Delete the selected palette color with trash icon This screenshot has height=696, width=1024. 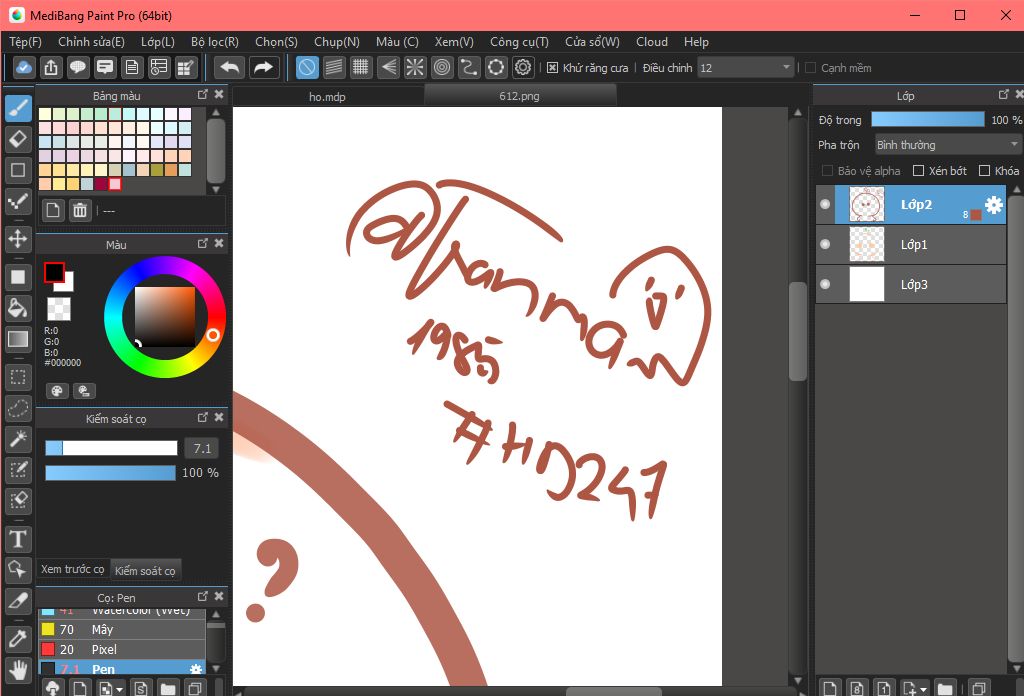pos(80,210)
